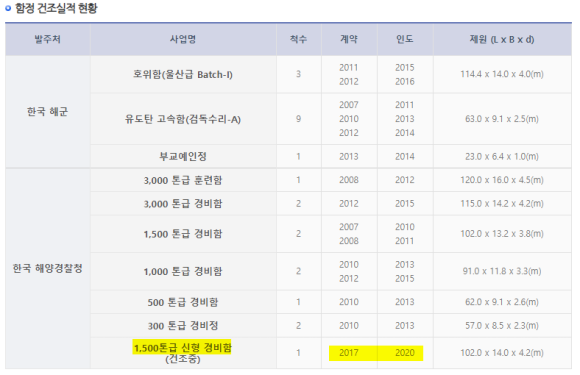
Task: Click the '3,000 톤급 훈련함' project name
Action: click(183, 180)
